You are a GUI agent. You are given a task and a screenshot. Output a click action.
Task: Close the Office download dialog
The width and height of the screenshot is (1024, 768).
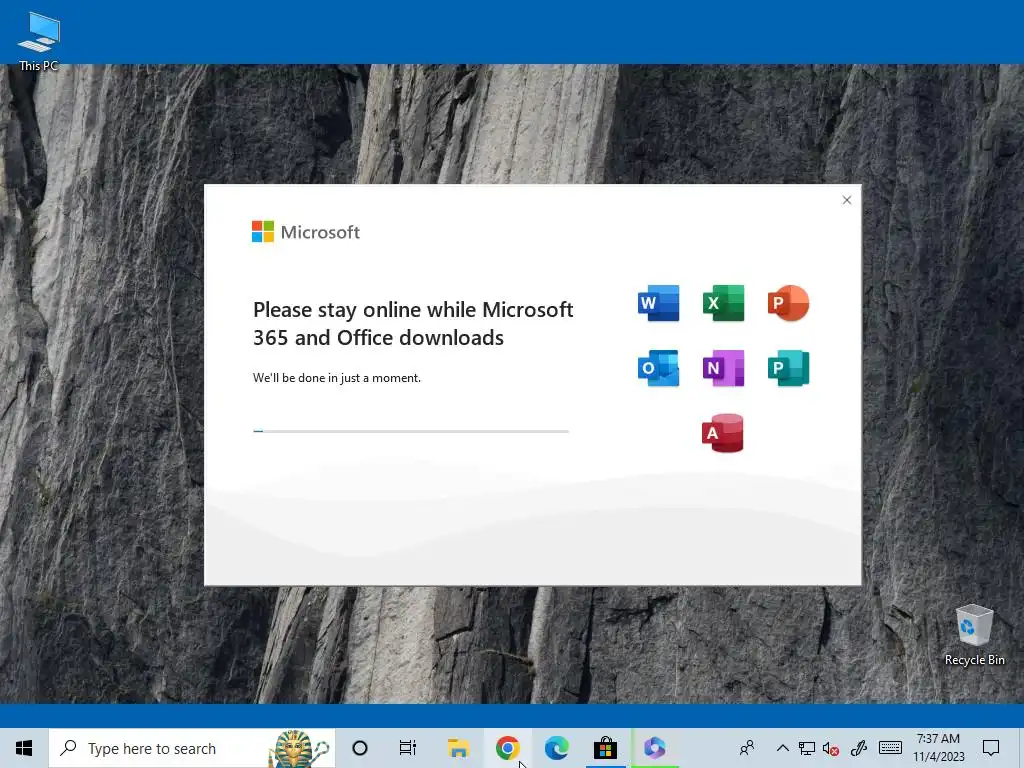coord(846,200)
